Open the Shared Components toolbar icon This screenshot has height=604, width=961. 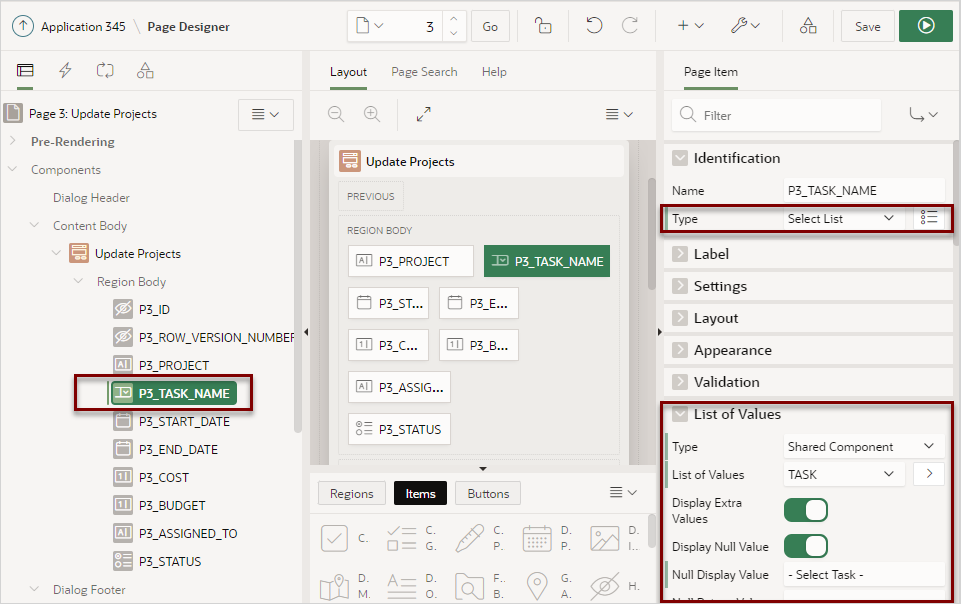coord(808,26)
